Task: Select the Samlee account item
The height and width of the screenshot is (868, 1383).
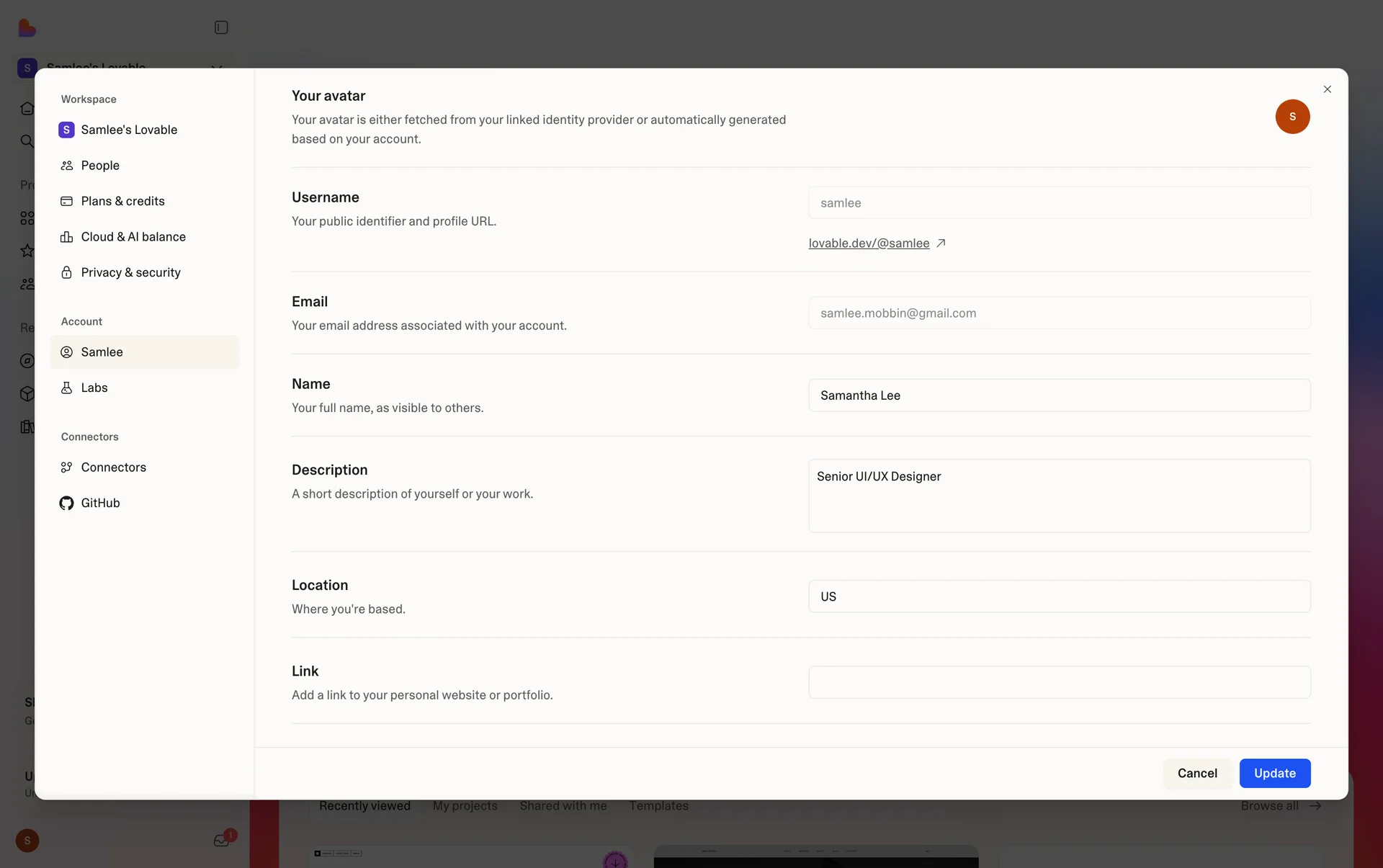Action: click(102, 352)
